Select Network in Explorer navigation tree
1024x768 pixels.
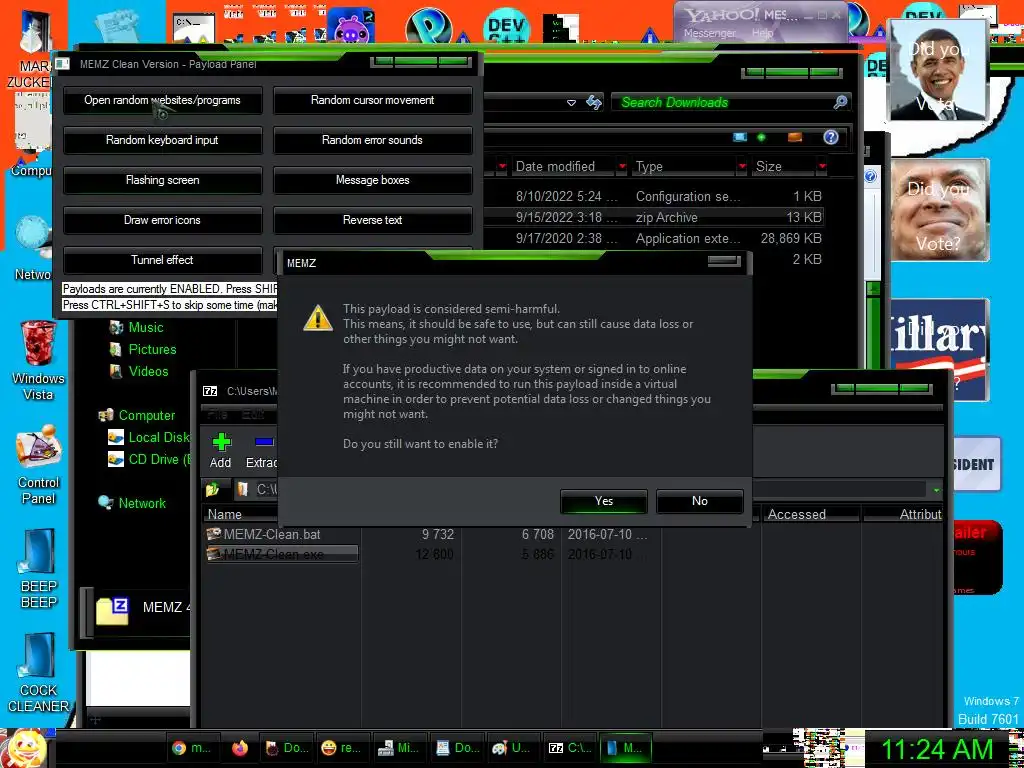coord(142,504)
